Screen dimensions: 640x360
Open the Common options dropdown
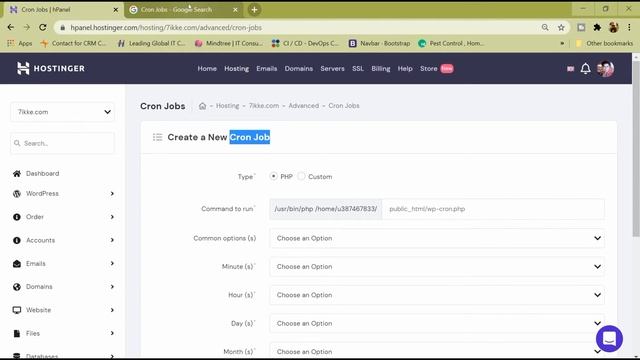point(437,238)
